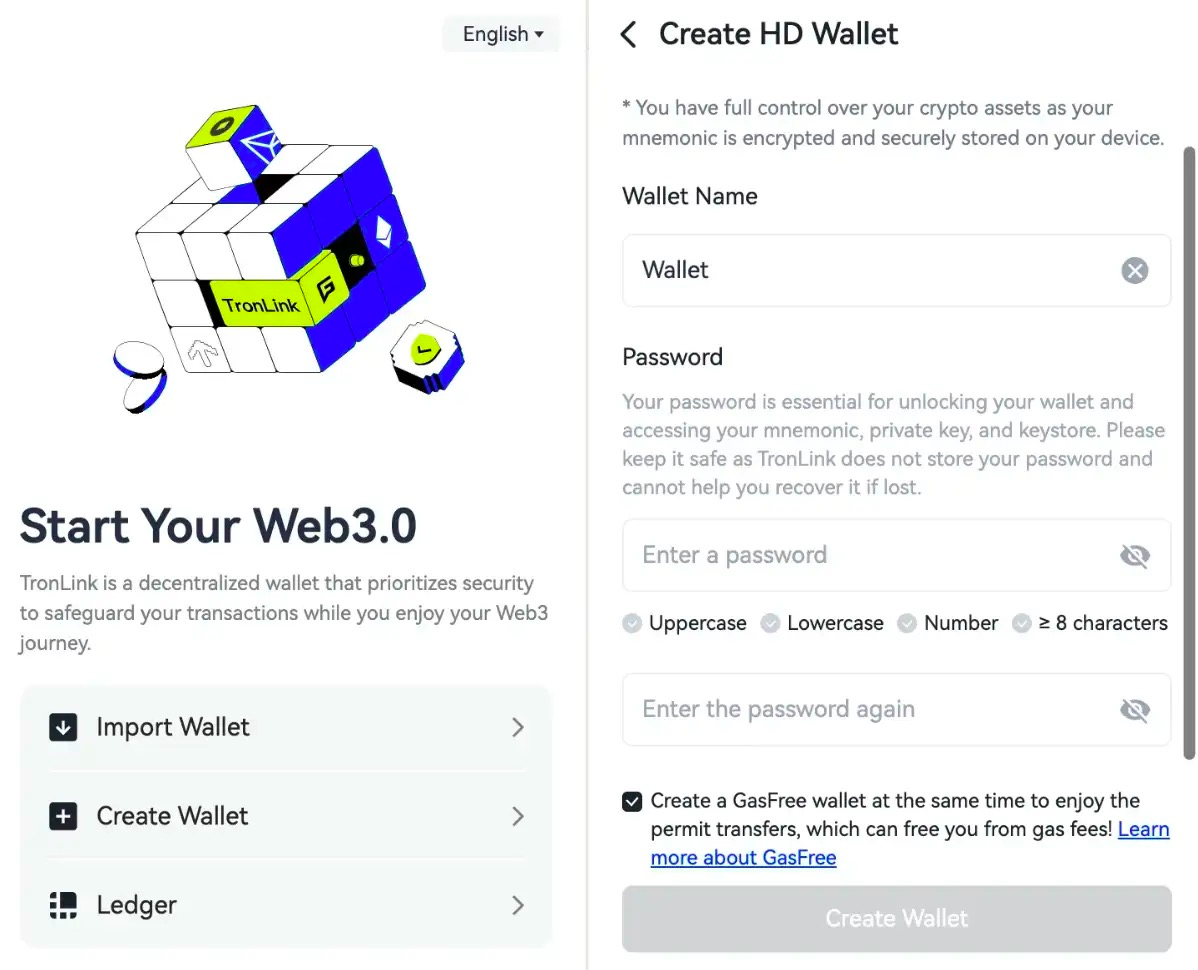Click the Ledger device icon
This screenshot has width=1198, height=970.
63,906
